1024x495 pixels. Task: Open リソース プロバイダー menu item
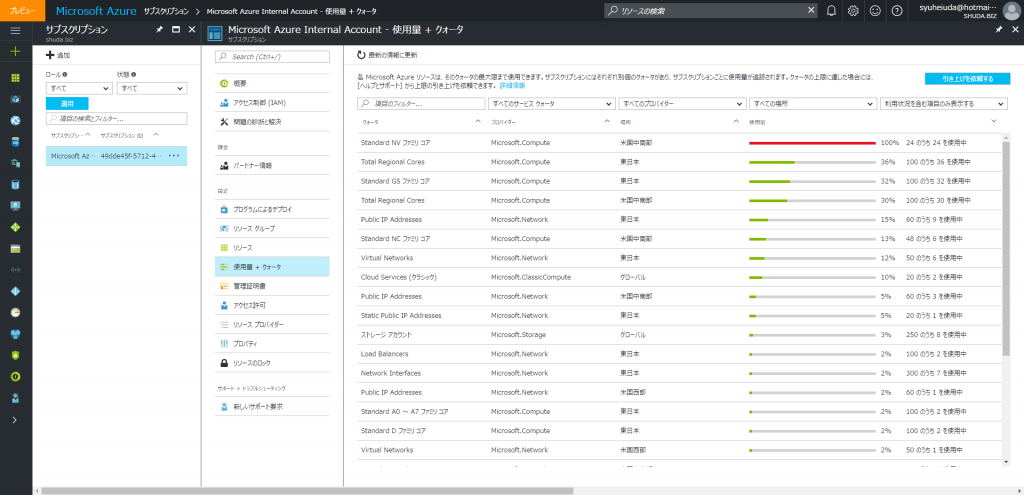(x=272, y=325)
